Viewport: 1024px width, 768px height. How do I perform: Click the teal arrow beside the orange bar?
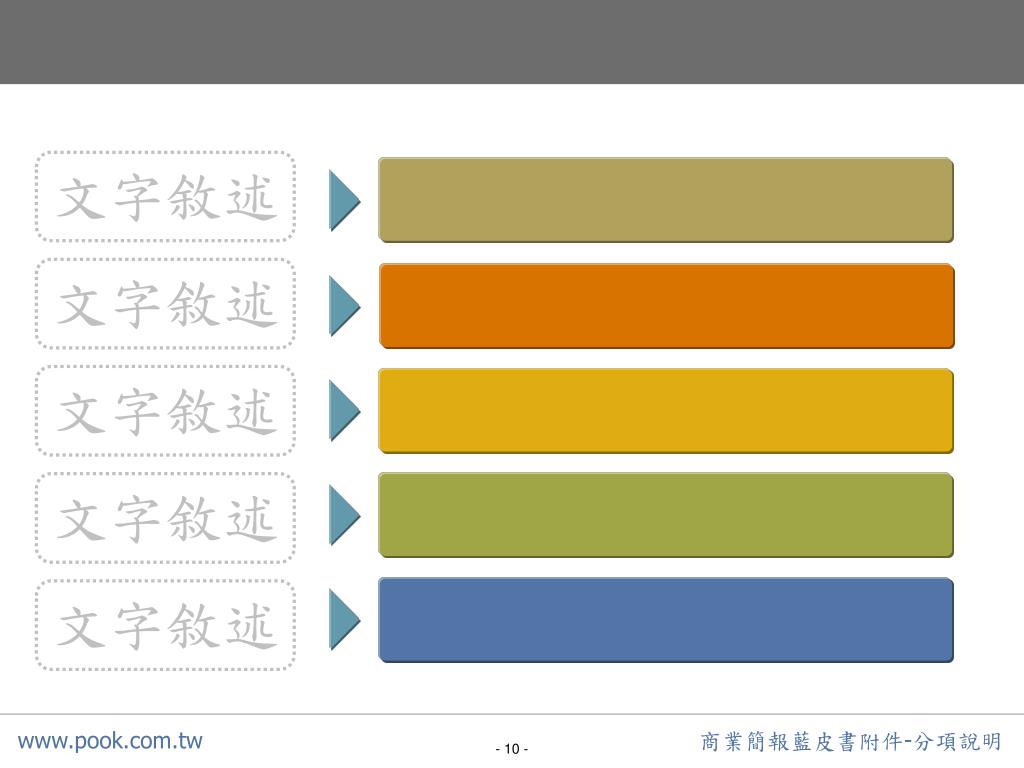(344, 306)
